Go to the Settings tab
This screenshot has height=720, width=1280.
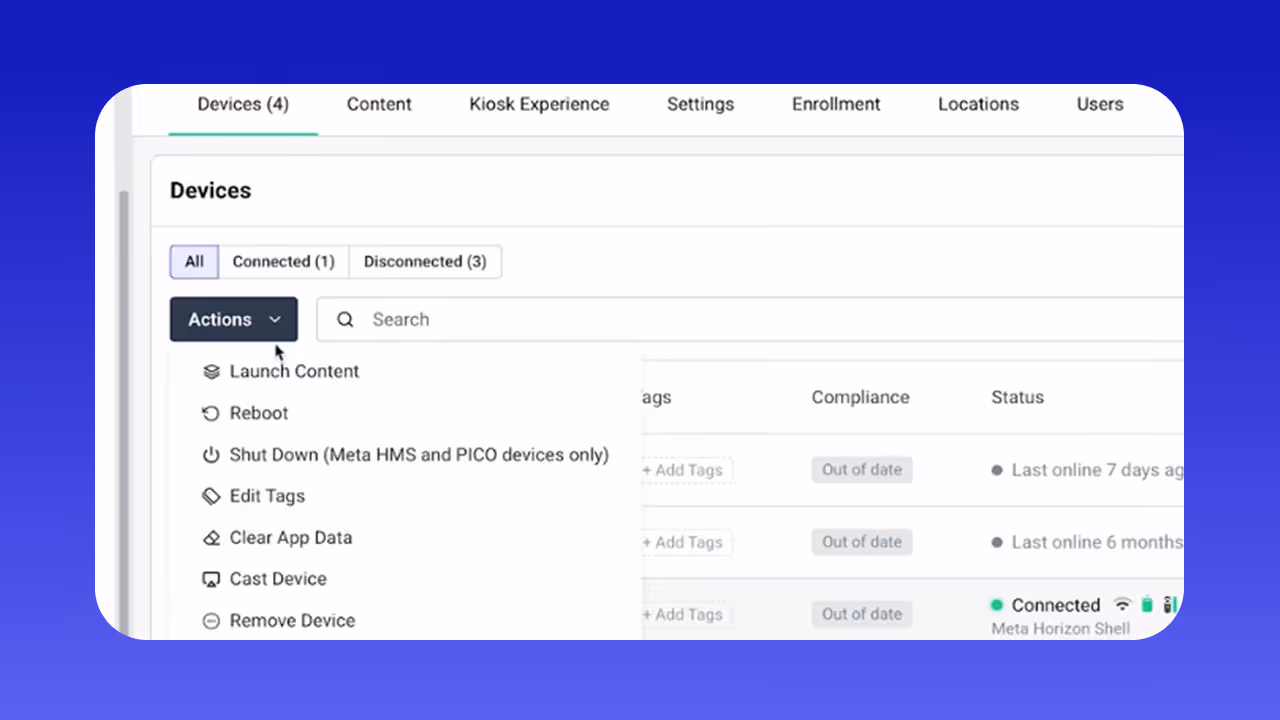700,104
